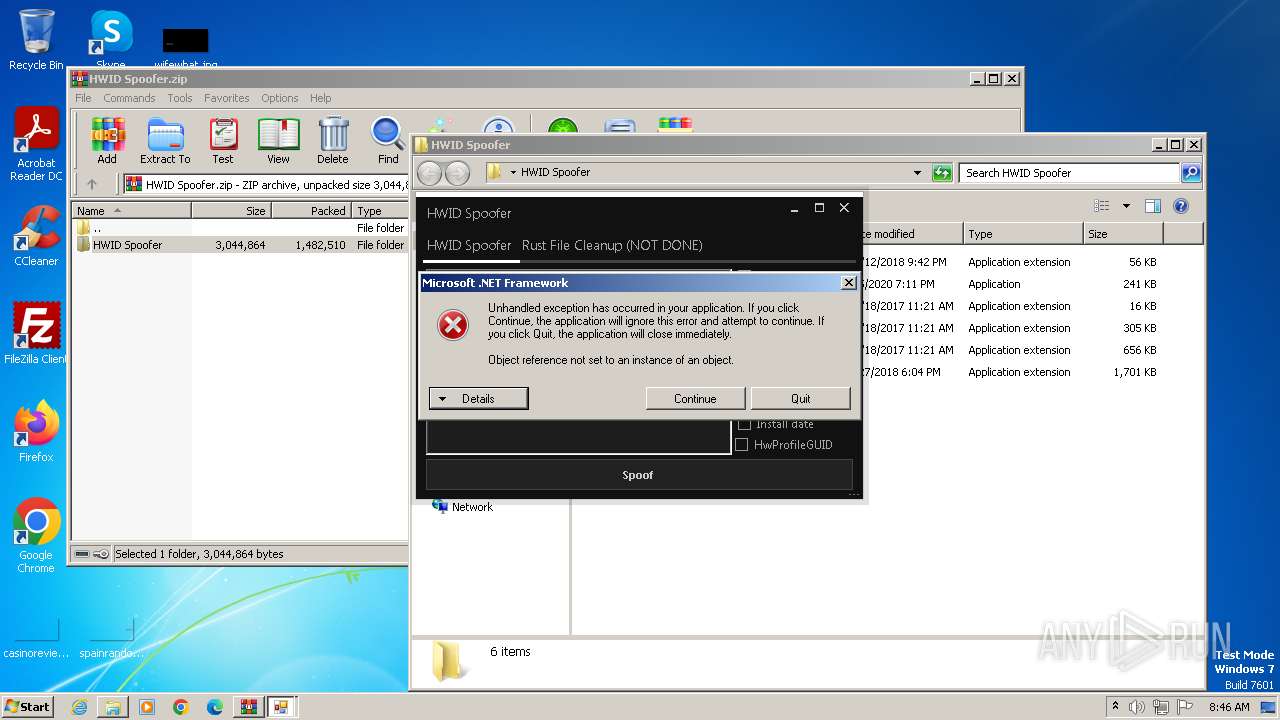Click the Find magnifier icon in WinRAR
The image size is (1280, 720).
tap(388, 141)
